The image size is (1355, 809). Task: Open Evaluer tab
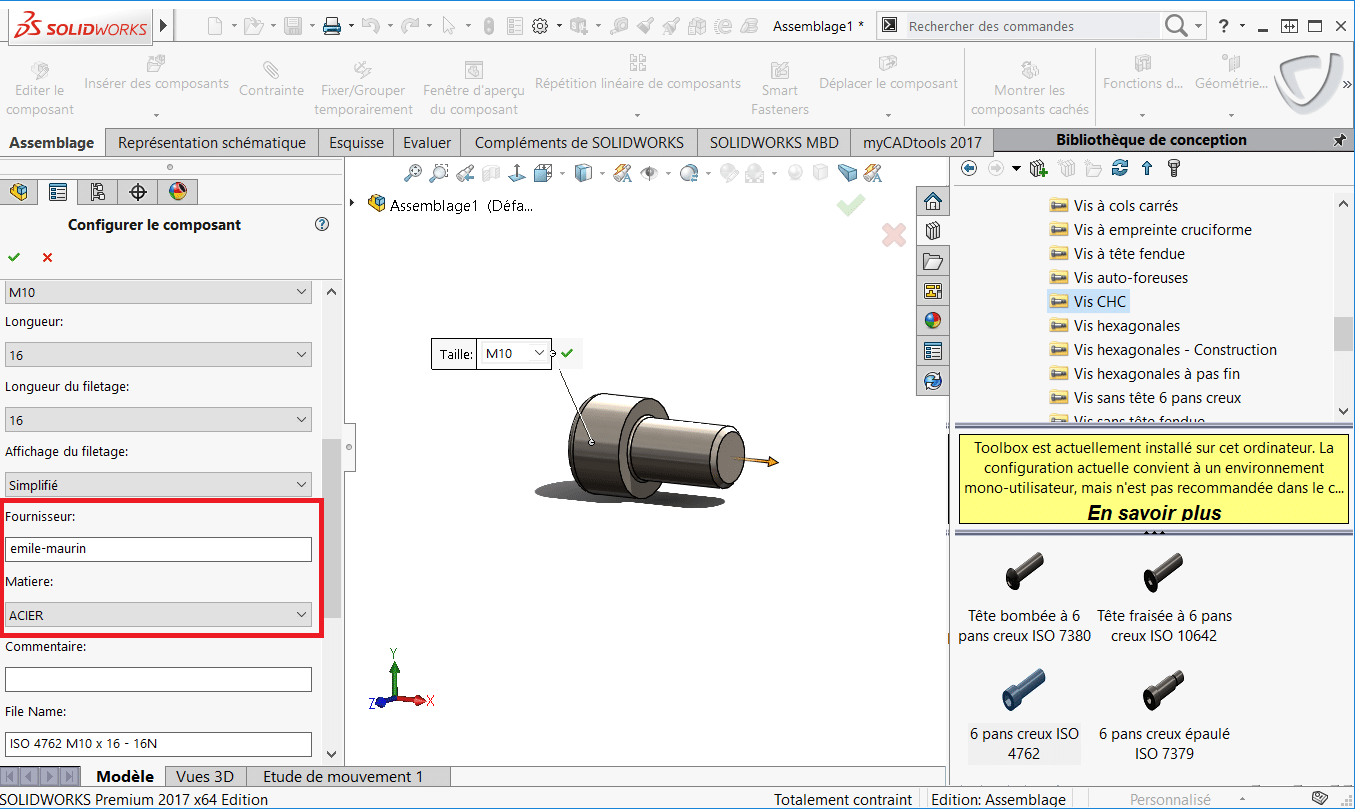coord(427,142)
